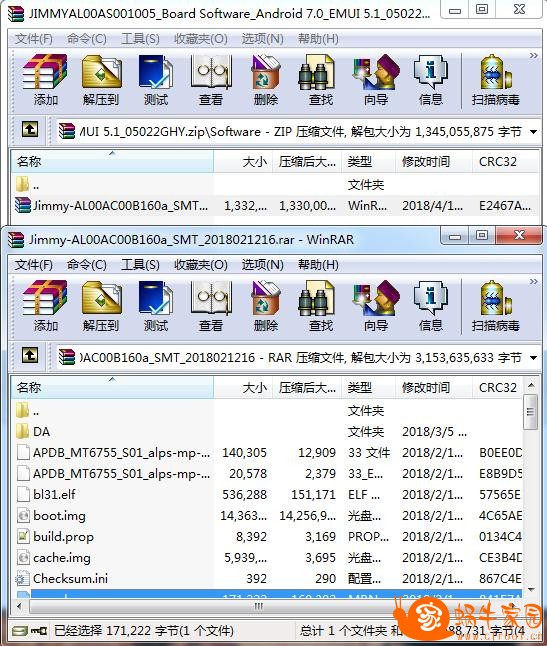This screenshot has width=547, height=646.
Task: Select bl31.elf file
Action: tap(267, 494)
